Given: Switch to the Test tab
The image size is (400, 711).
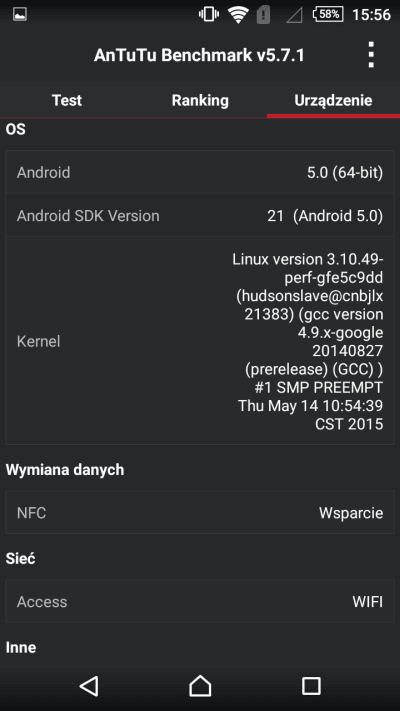Looking at the screenshot, I should (x=67, y=100).
